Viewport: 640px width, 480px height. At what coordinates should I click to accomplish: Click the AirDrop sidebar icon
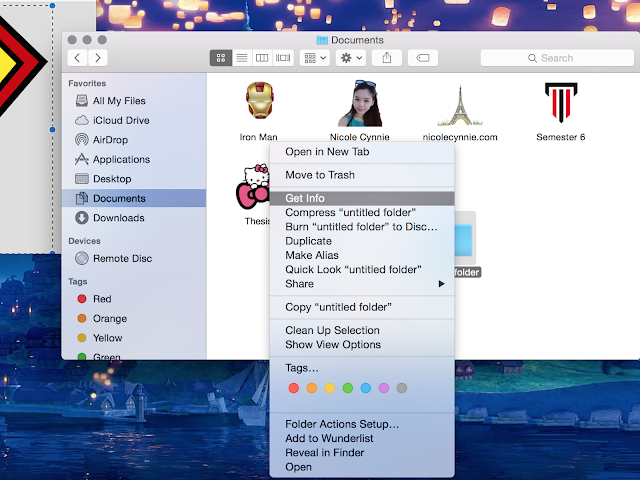pyautogui.click(x=82, y=140)
